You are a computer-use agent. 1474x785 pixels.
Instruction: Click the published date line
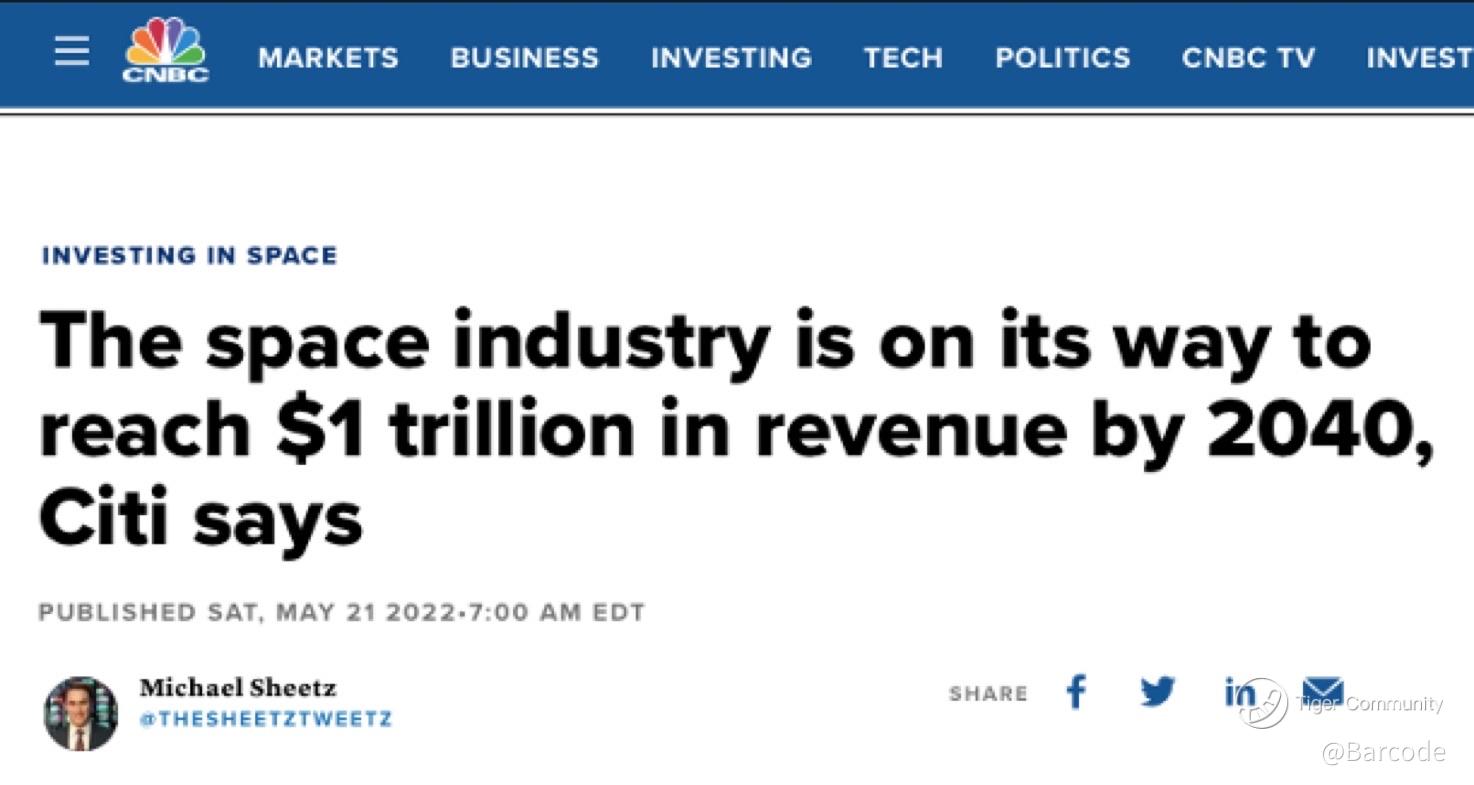tap(341, 612)
